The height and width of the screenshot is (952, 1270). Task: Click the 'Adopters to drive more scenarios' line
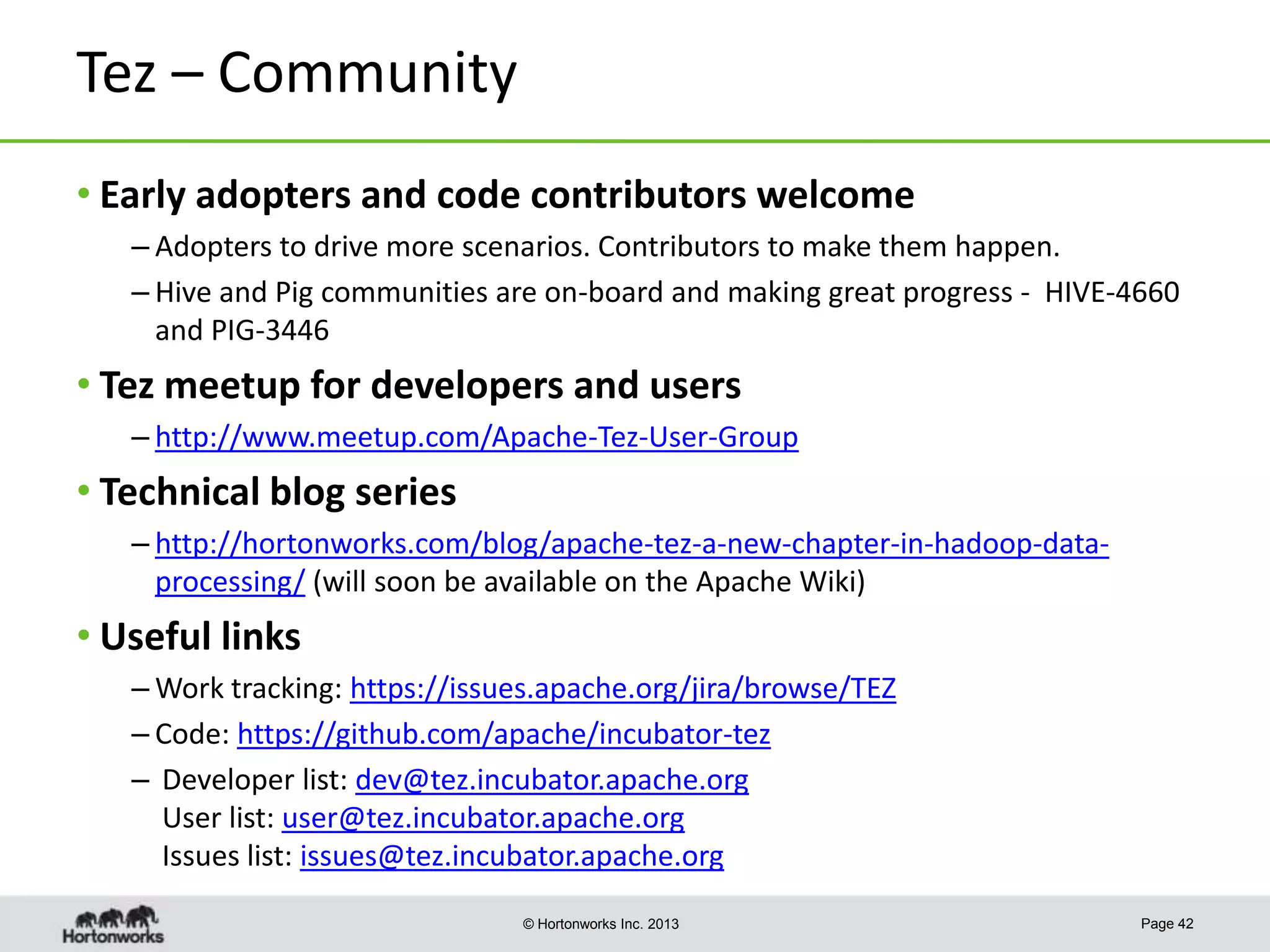607,247
